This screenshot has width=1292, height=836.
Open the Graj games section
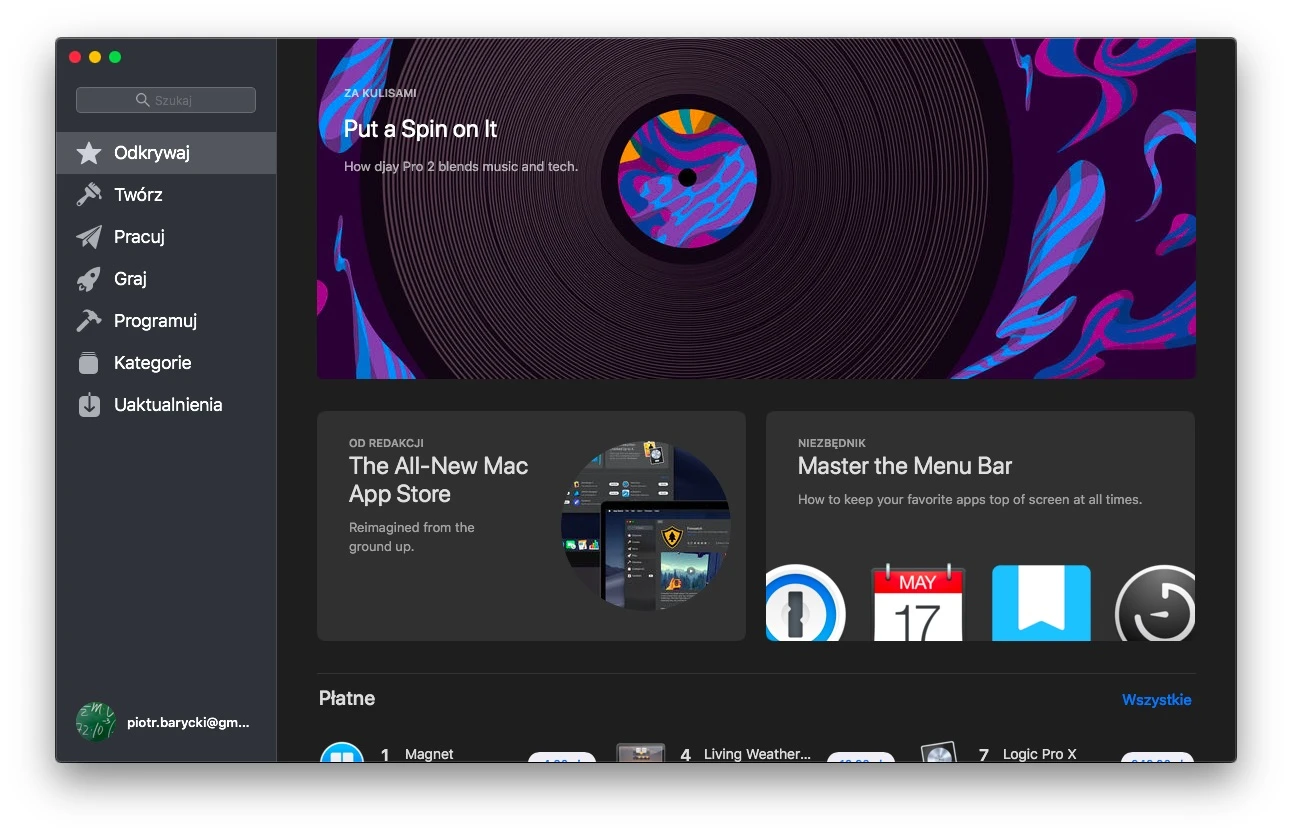tap(166, 279)
